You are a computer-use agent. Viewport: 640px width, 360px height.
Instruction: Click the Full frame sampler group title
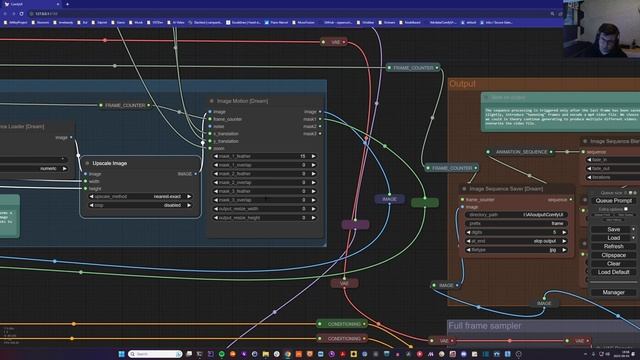click(x=484, y=326)
